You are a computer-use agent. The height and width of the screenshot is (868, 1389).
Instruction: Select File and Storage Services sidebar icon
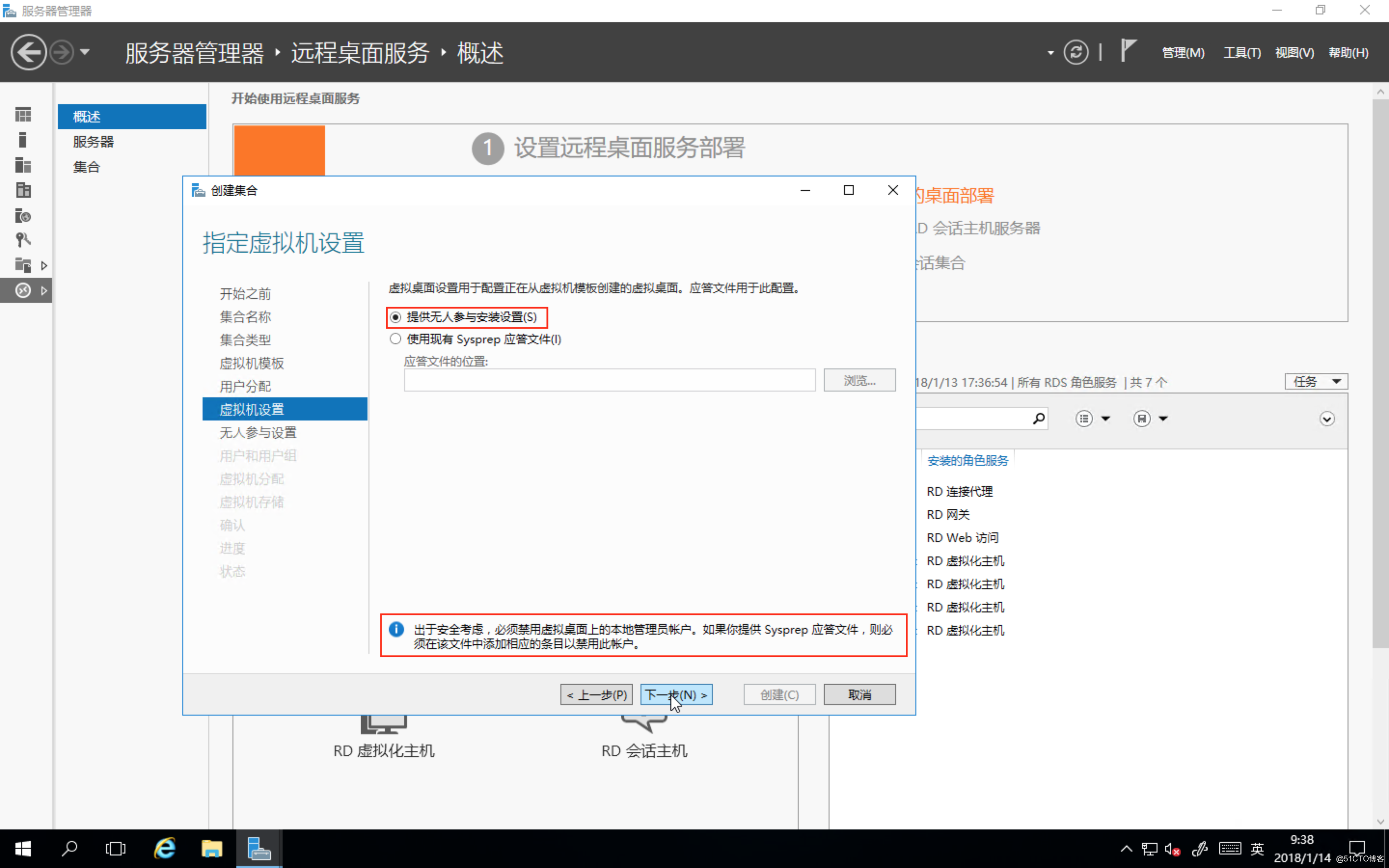coord(23,265)
